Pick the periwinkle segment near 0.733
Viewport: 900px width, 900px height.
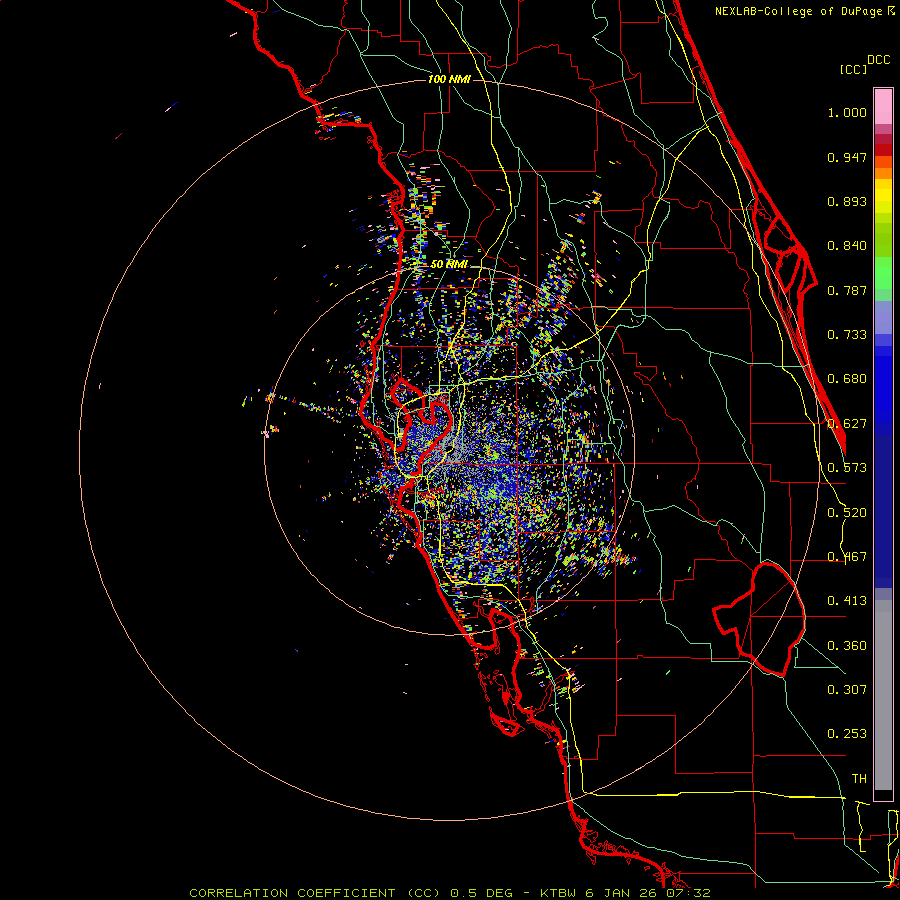tap(883, 318)
